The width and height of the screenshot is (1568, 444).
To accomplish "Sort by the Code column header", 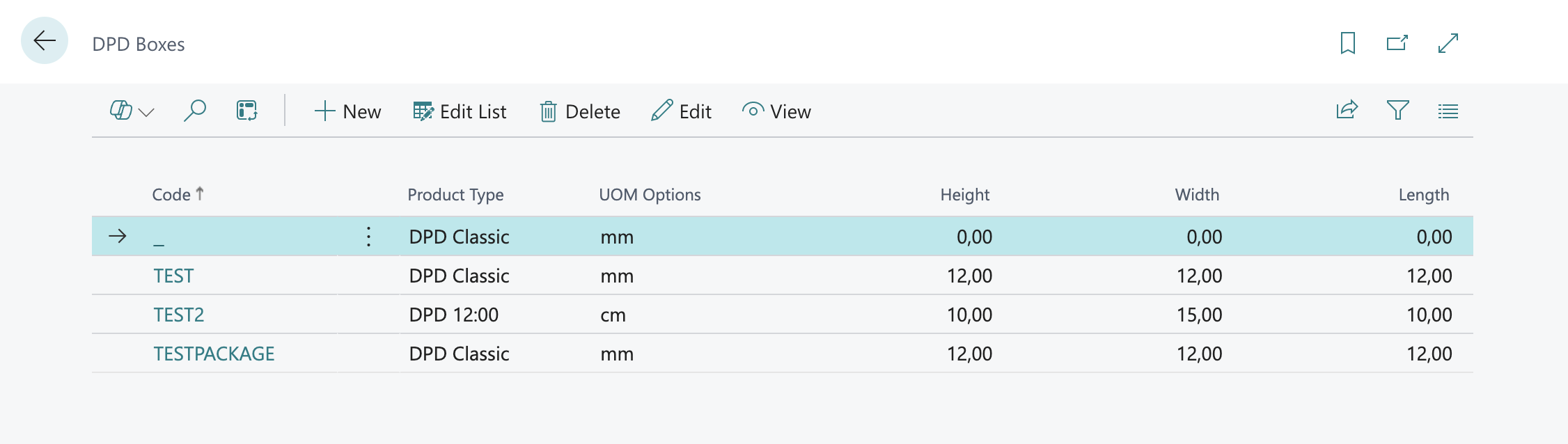I will 172,195.
